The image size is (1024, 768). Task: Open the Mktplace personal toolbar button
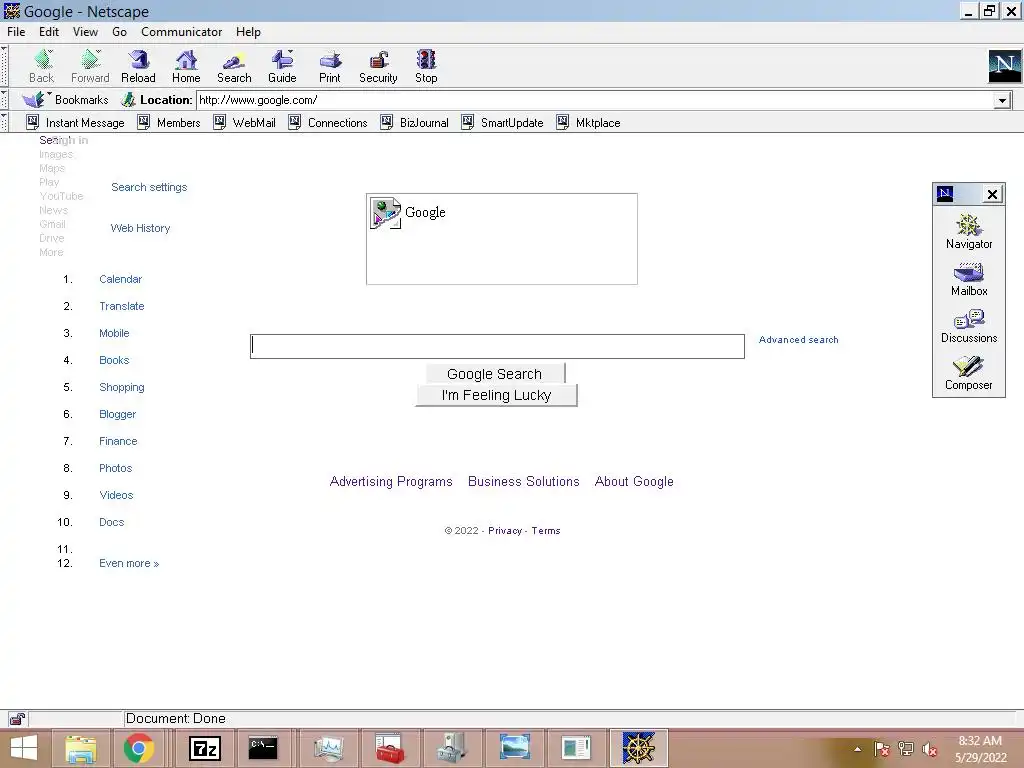pyautogui.click(x=588, y=122)
